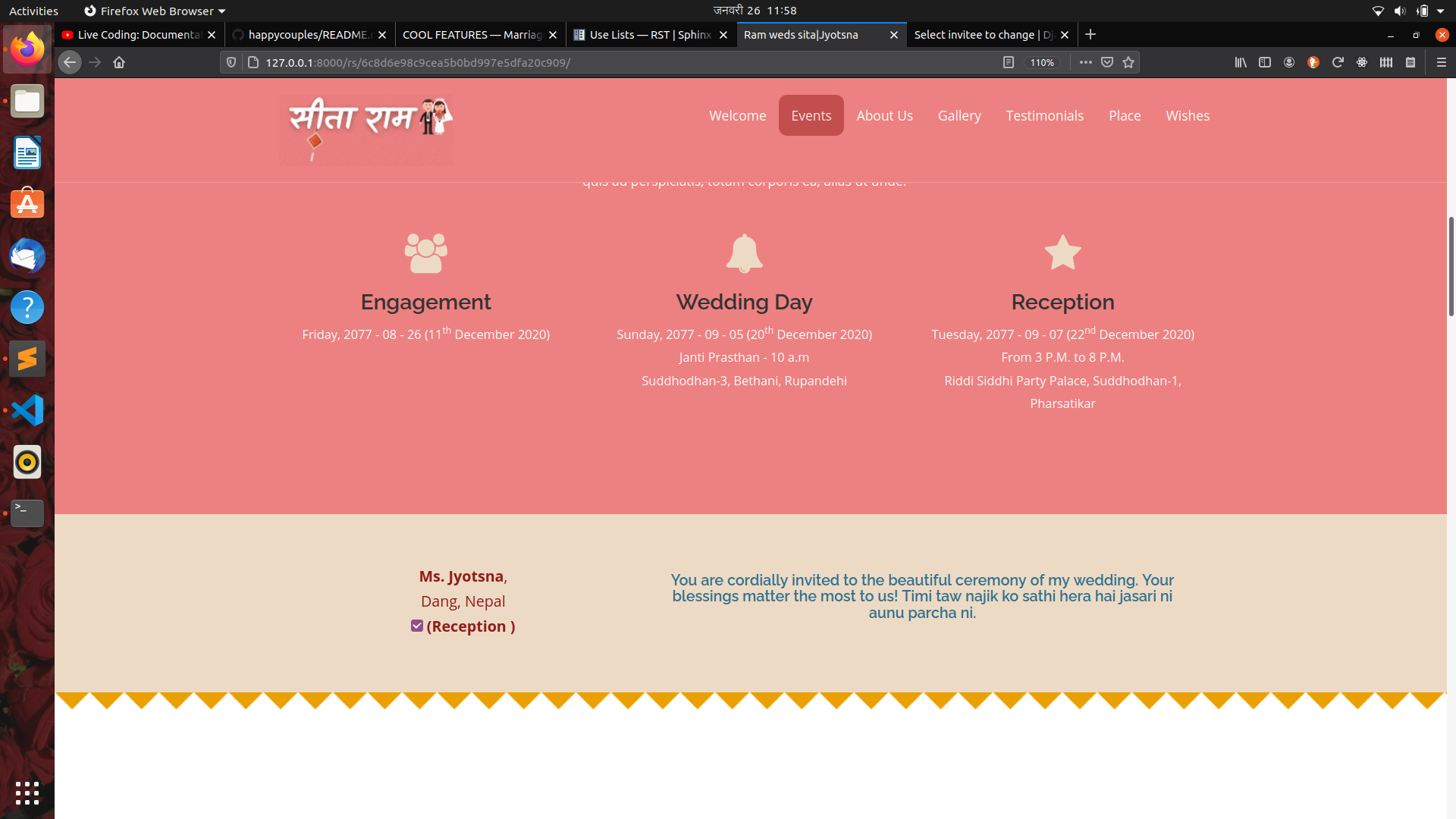This screenshot has width=1456, height=819.
Task: Launch Visual Studio Code from dock
Action: pos(27,410)
